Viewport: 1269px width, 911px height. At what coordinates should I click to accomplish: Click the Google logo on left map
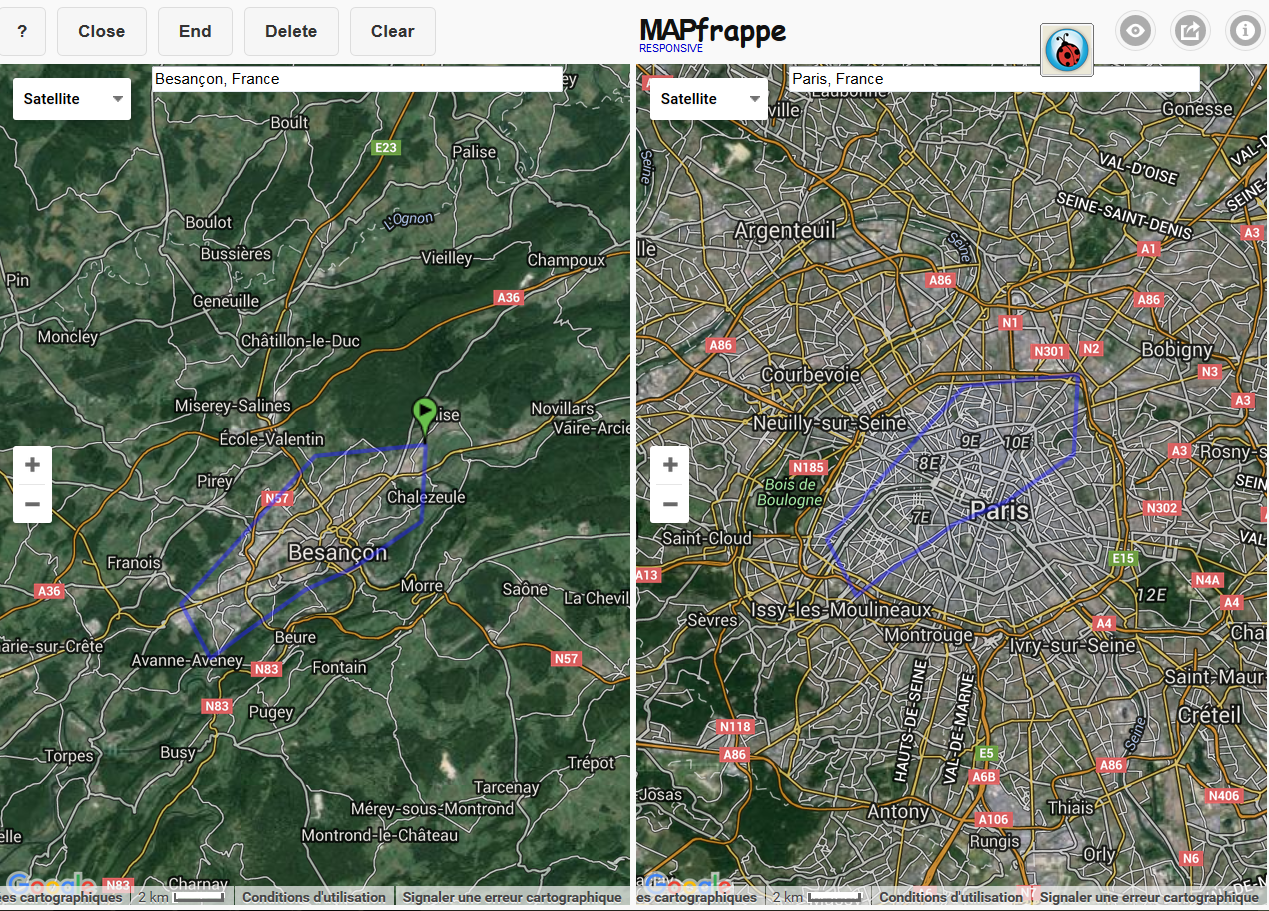(x=52, y=885)
